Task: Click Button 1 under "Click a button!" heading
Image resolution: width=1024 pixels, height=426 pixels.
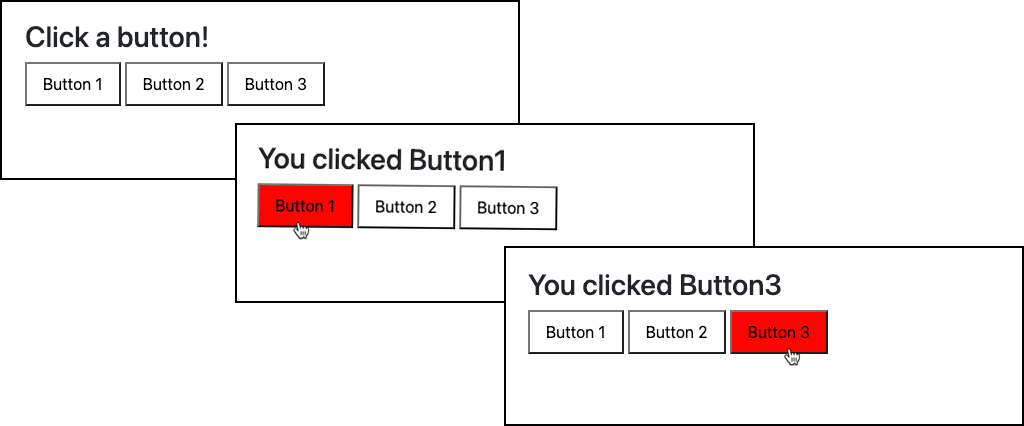Action: pyautogui.click(x=73, y=84)
